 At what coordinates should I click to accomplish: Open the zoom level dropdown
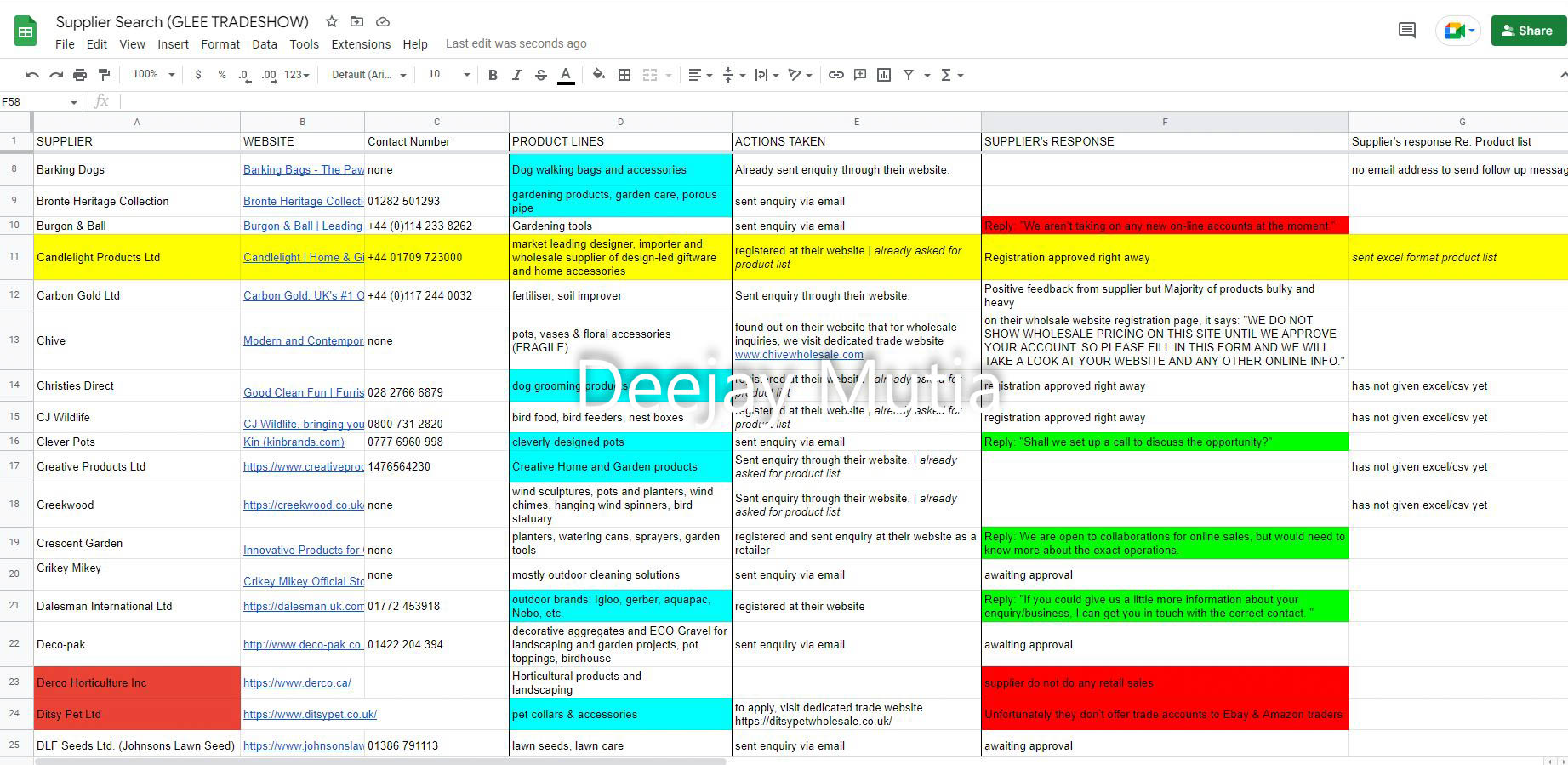pyautogui.click(x=153, y=75)
